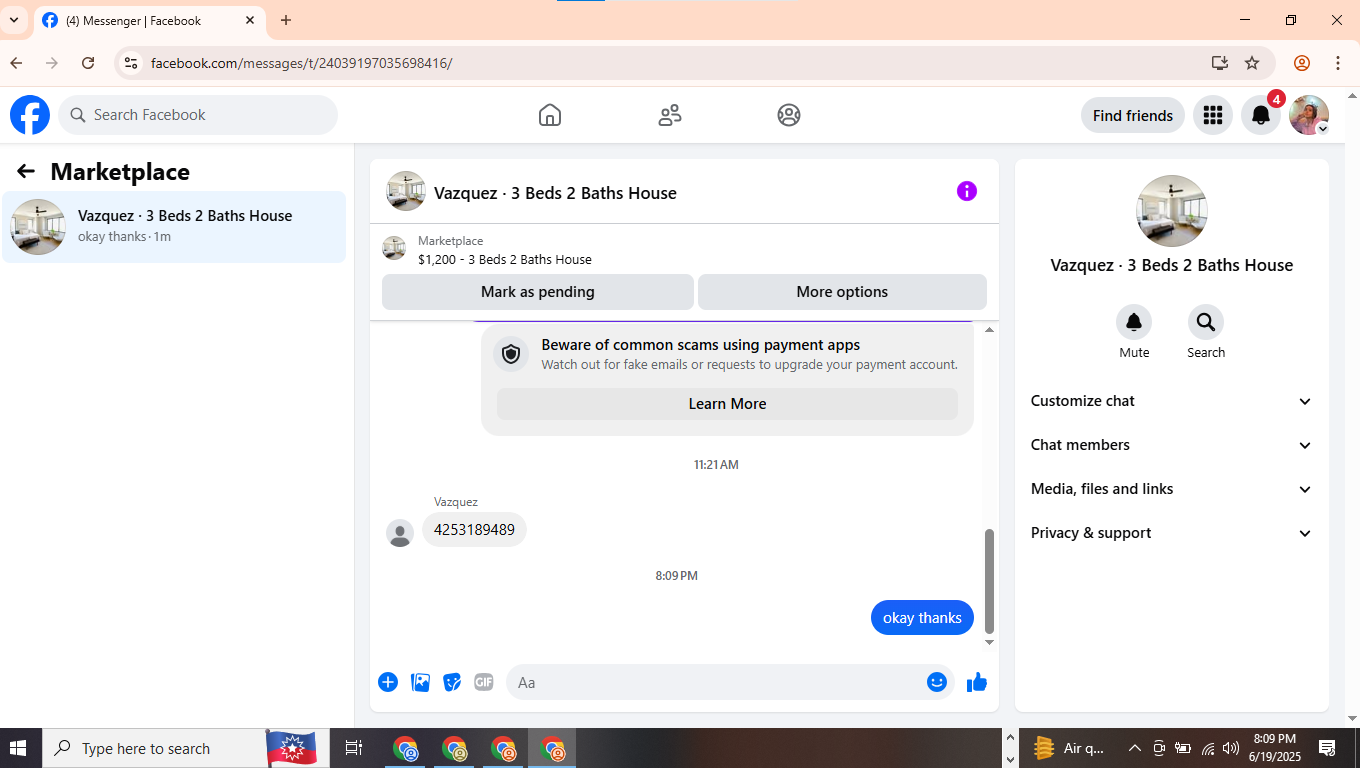
Task: Mute the conversation with the bell icon
Action: click(x=1134, y=322)
